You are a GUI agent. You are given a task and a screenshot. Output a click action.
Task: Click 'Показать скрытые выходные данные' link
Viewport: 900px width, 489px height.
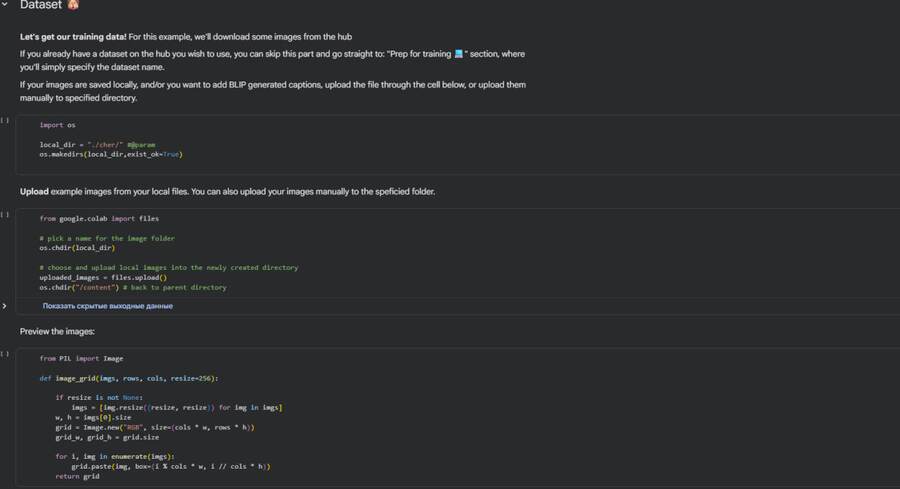(x=107, y=306)
